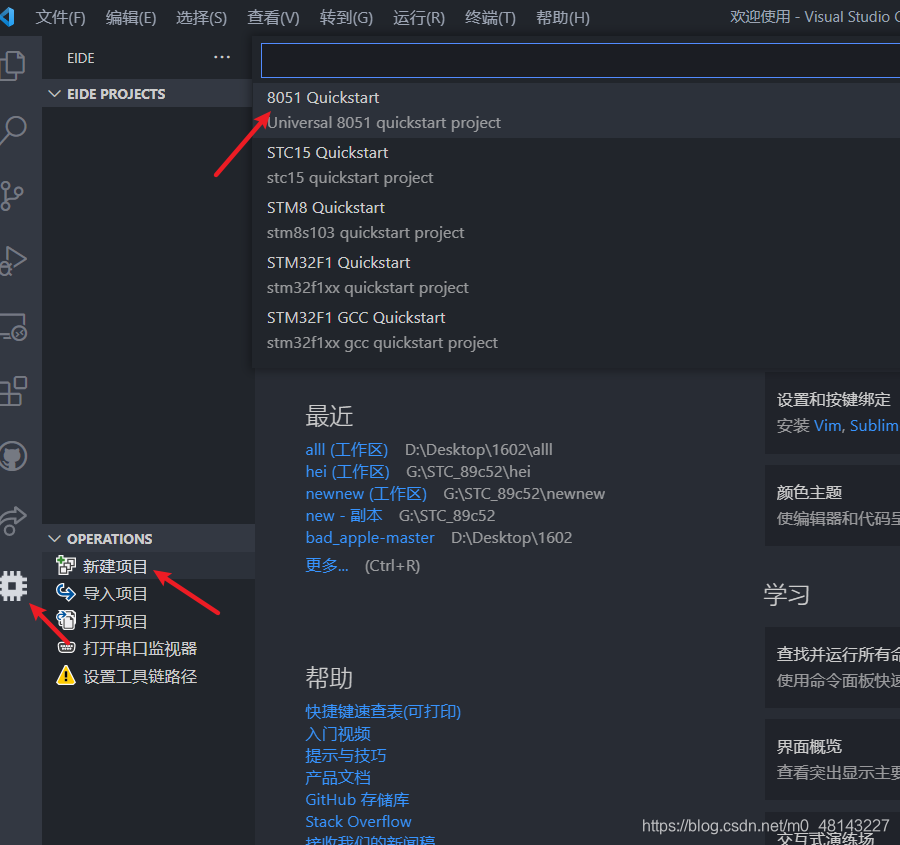Viewport: 900px width, 845px height.
Task: Click the import project icon
Action: pyautogui.click(x=65, y=592)
